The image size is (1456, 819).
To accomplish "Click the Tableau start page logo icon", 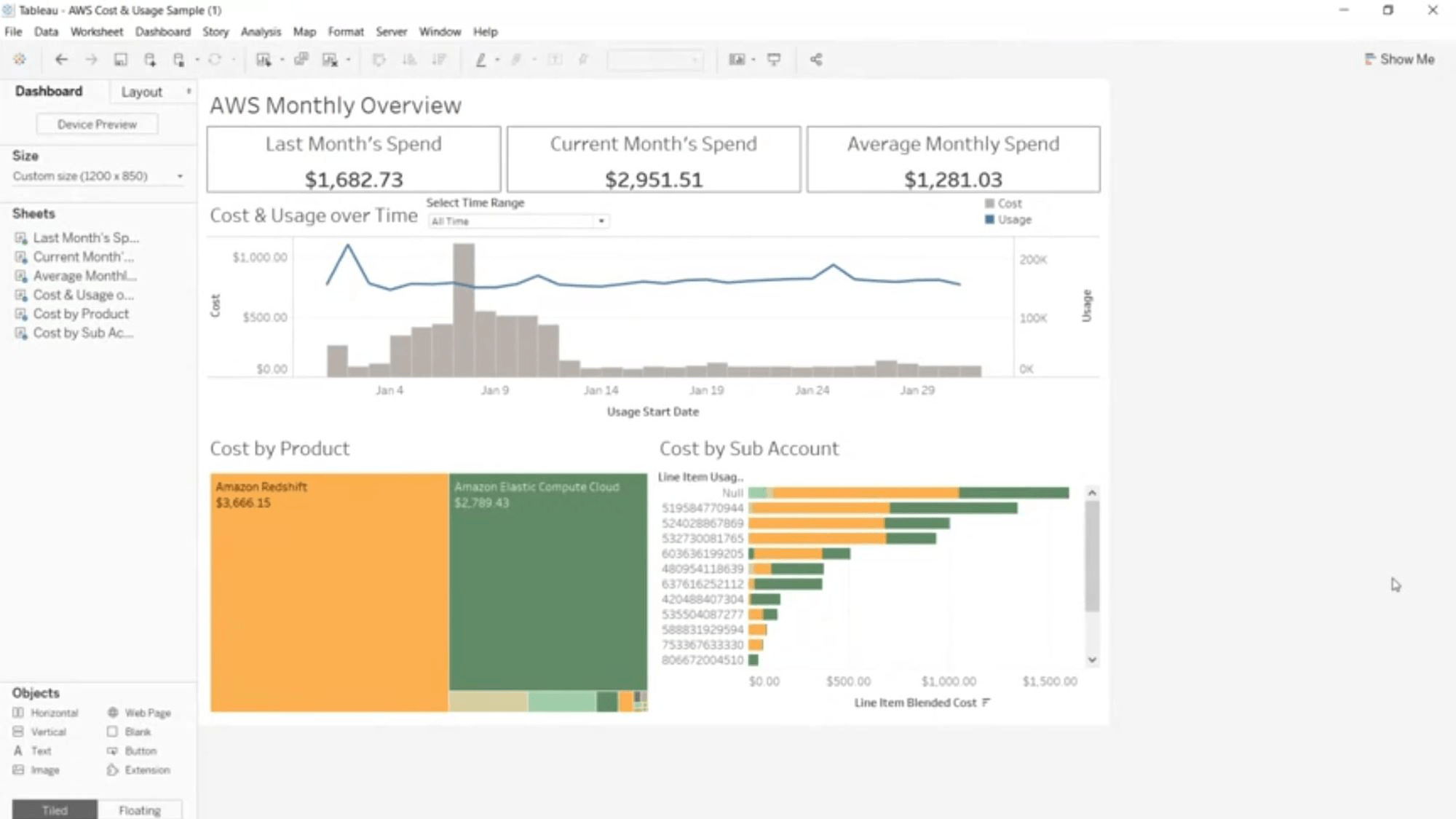I will tap(20, 60).
